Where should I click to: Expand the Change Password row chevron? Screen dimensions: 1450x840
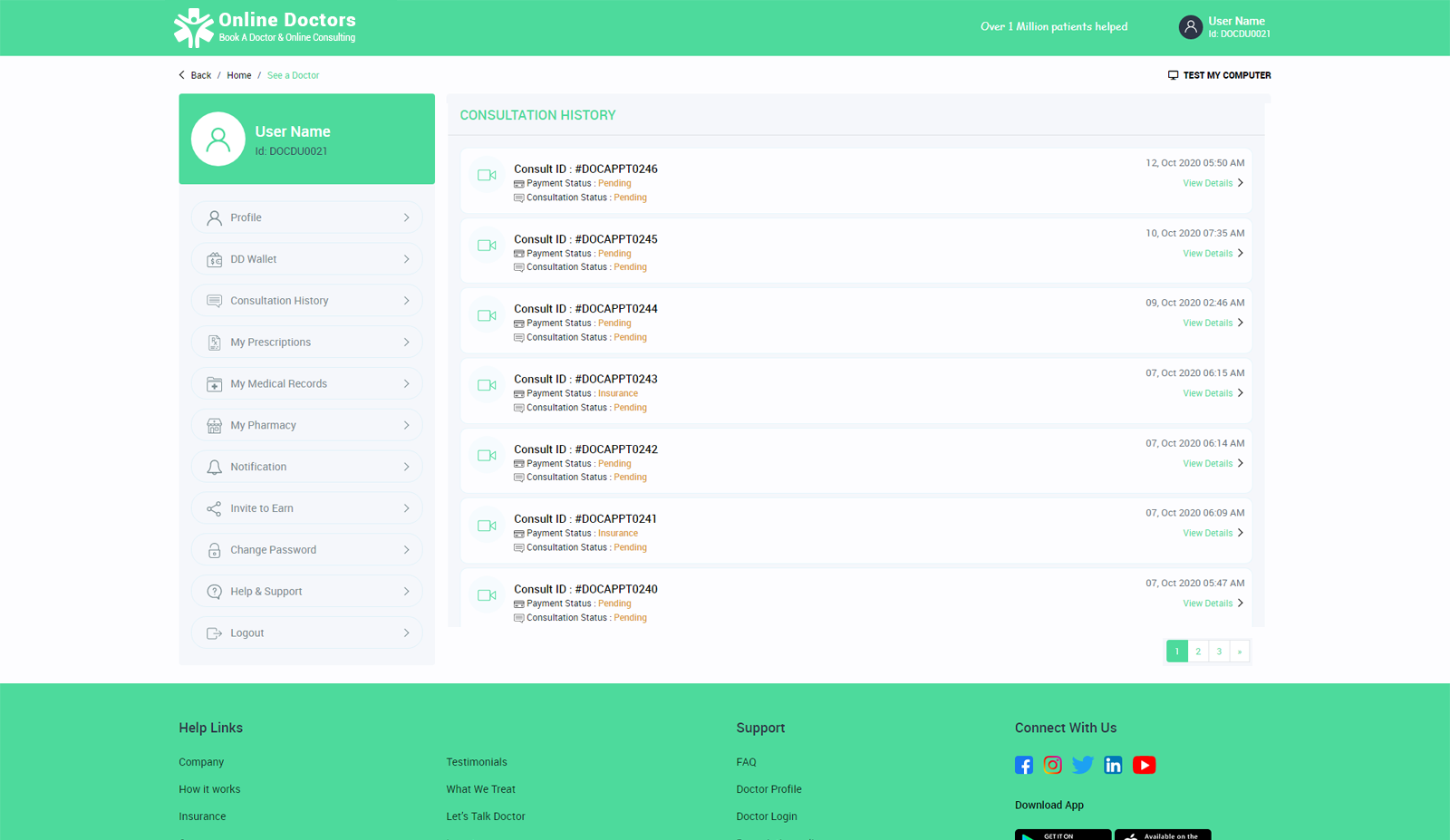point(406,550)
